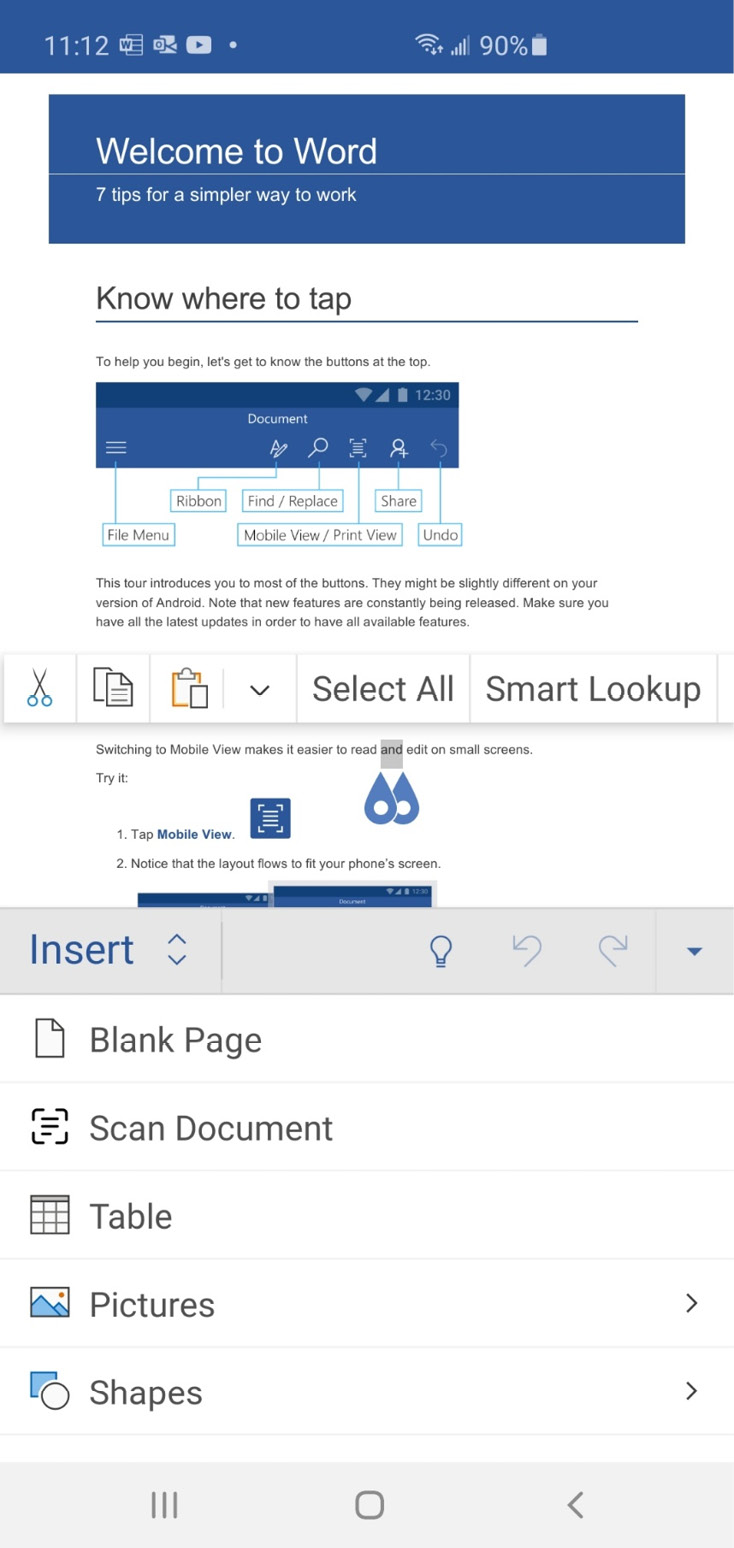Image resolution: width=734 pixels, height=1548 pixels.
Task: Tap the Tell Me lightbulb icon
Action: tap(441, 951)
